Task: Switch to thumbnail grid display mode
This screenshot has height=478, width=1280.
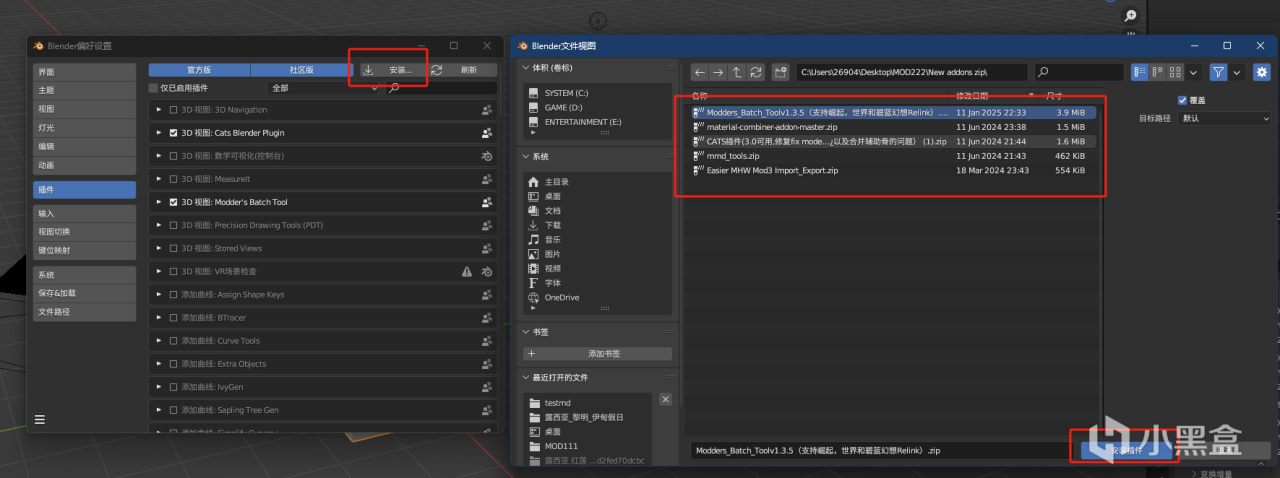Action: click(x=1176, y=72)
